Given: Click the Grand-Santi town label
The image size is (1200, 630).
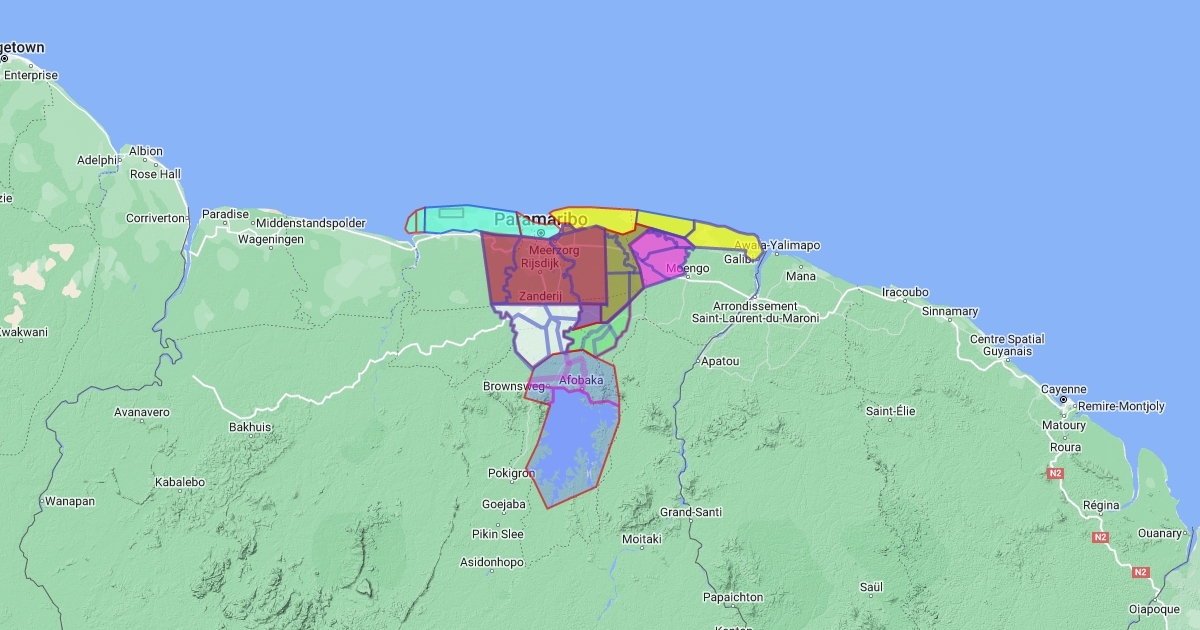Looking at the screenshot, I should point(691,512).
